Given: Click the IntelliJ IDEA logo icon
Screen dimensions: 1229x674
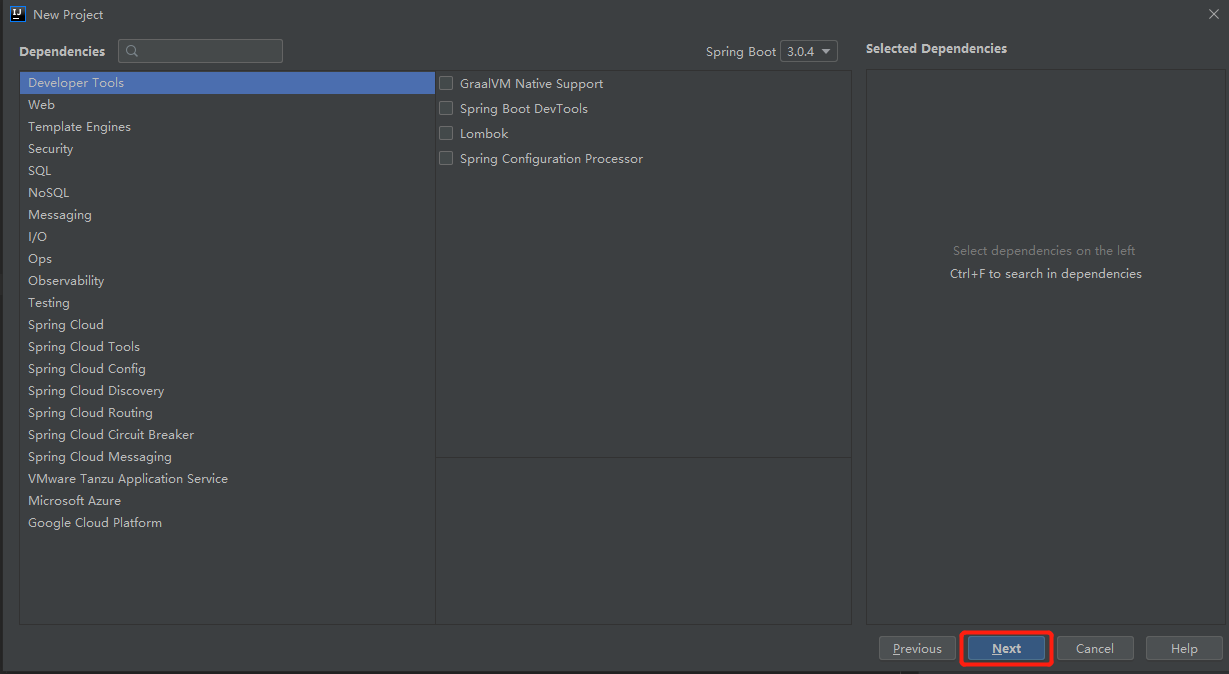Looking at the screenshot, I should click(17, 14).
